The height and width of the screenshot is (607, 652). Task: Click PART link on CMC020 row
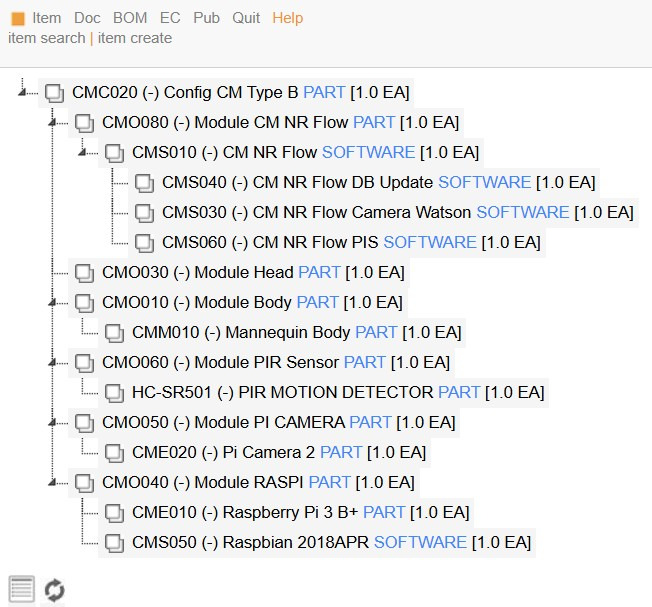pos(324,92)
